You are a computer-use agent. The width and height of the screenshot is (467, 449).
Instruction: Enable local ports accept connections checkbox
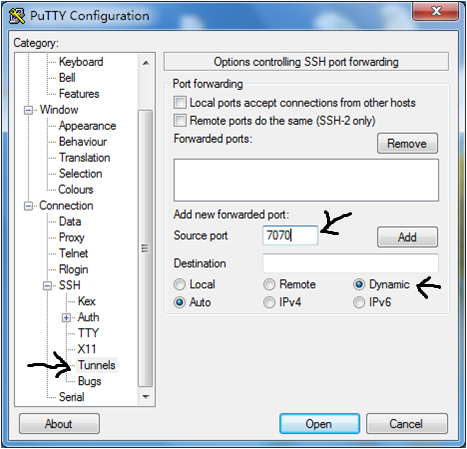(x=180, y=103)
